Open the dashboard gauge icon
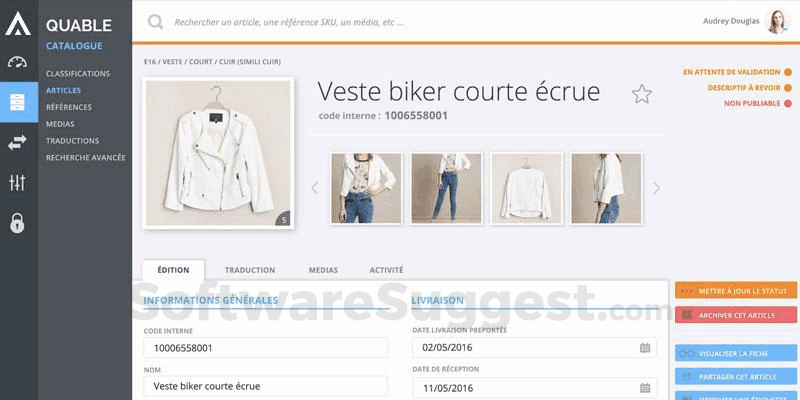Image resolution: width=800 pixels, height=400 pixels. (x=17, y=62)
